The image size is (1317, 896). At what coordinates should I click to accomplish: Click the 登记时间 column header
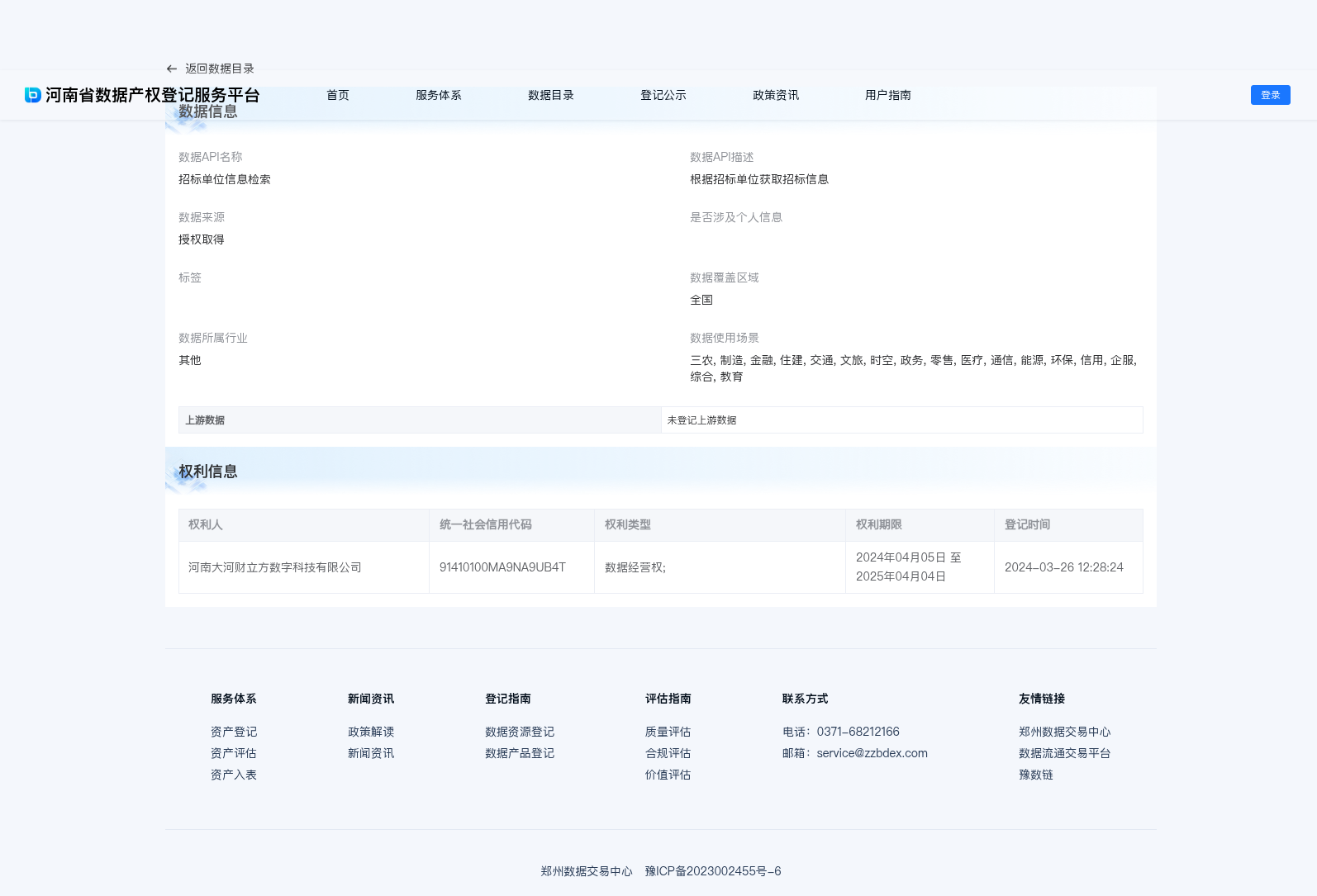point(1069,525)
